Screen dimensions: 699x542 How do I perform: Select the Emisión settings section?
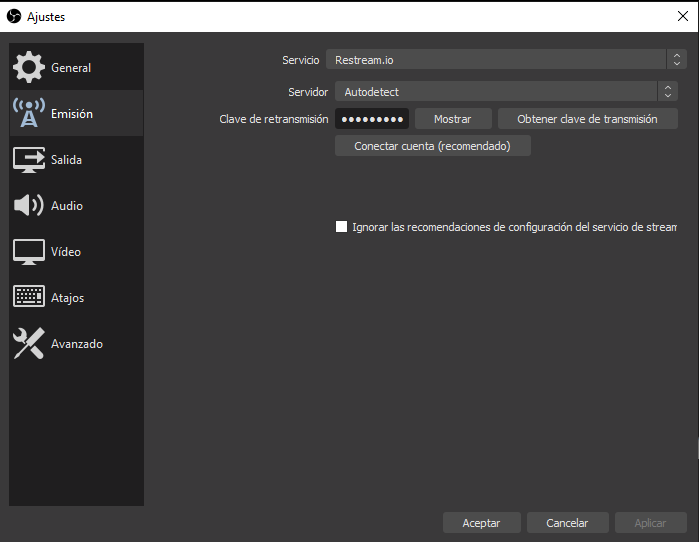click(x=76, y=113)
